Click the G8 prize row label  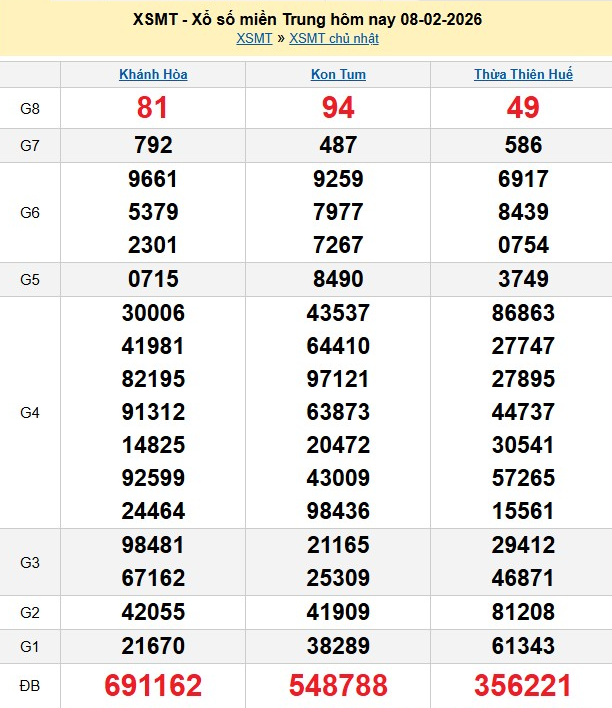[30, 108]
